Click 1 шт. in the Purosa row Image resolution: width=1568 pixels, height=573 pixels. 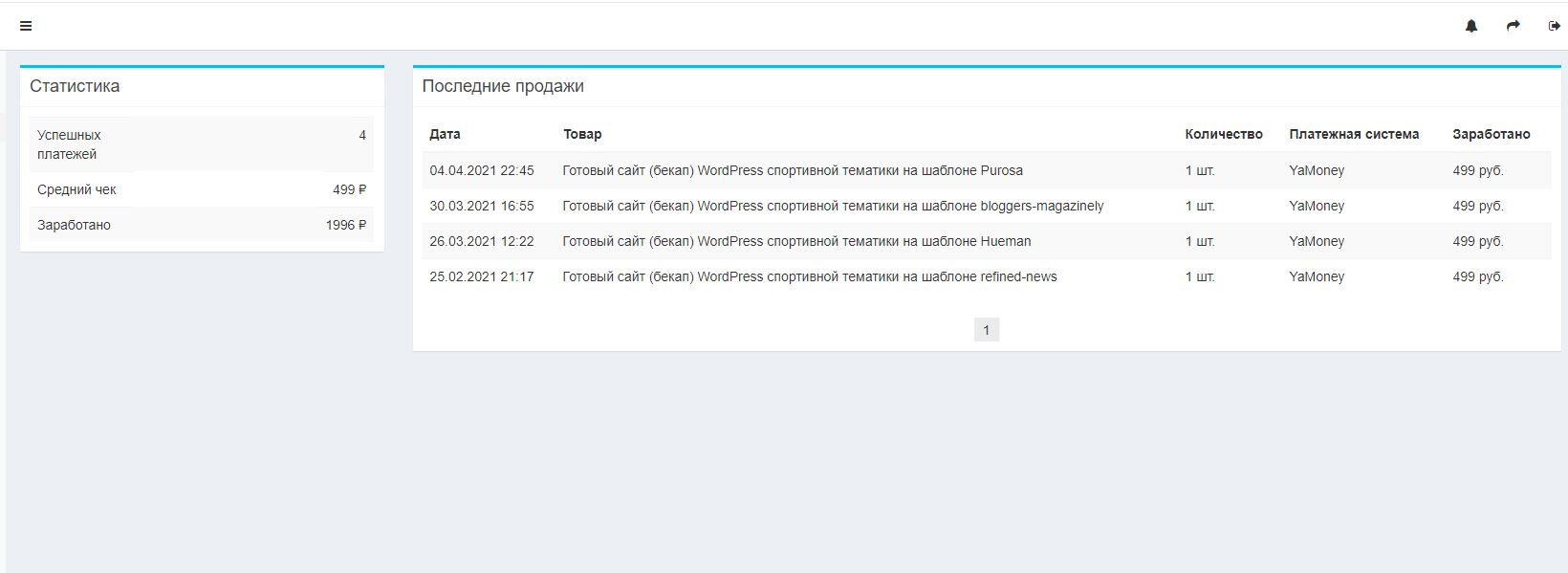tap(1200, 170)
